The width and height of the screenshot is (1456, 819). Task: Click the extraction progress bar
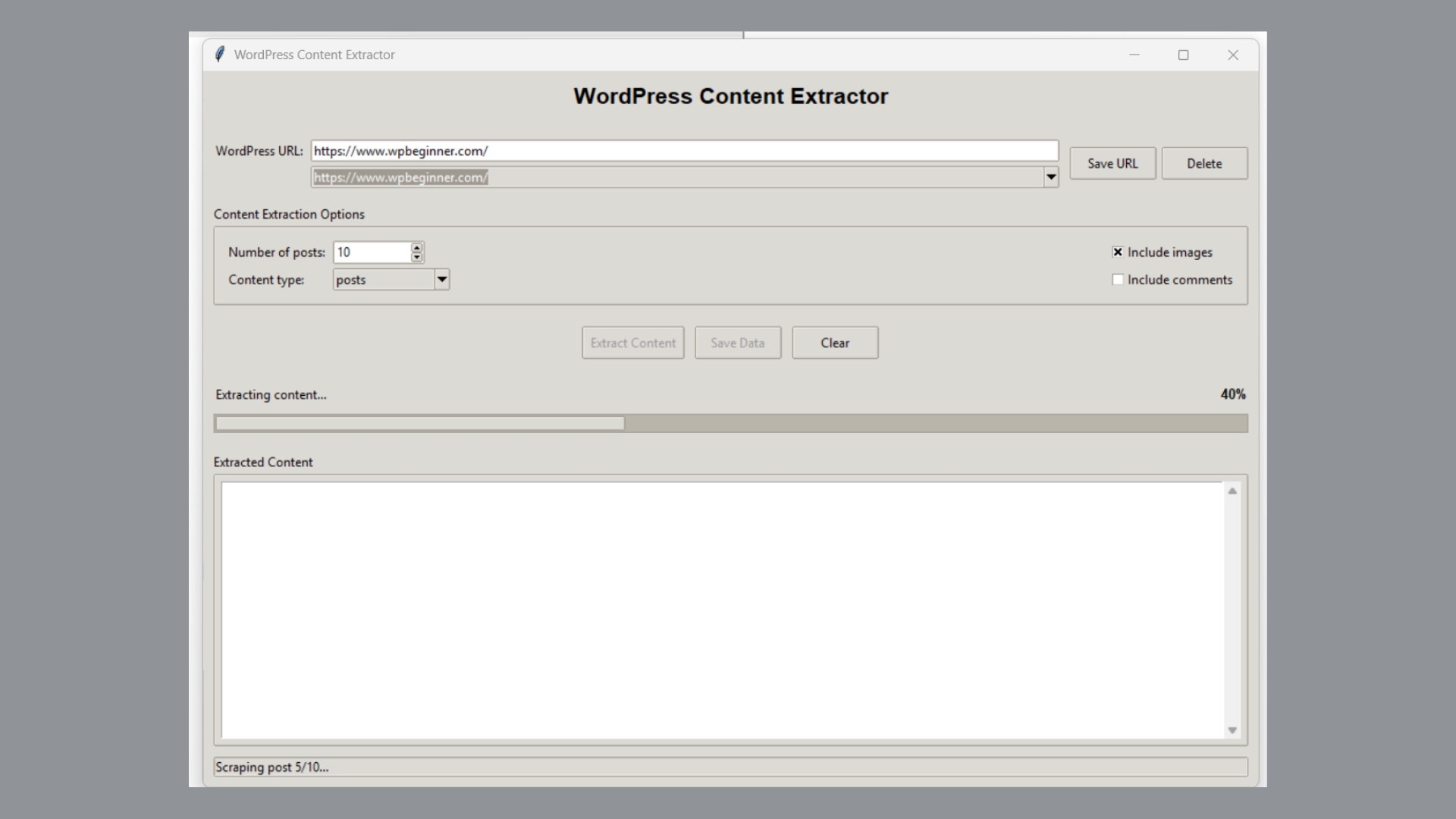[730, 423]
